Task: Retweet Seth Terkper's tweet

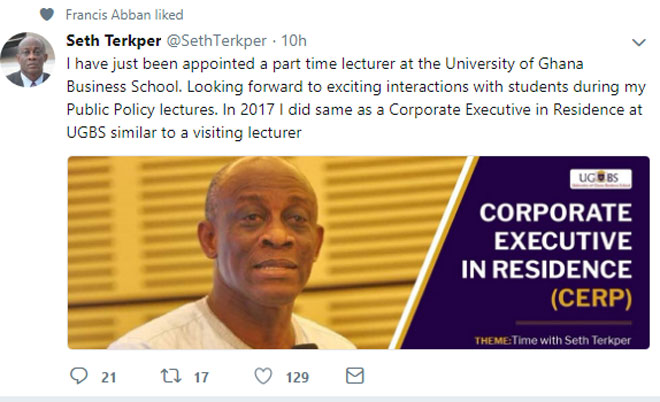Action: 171,376
